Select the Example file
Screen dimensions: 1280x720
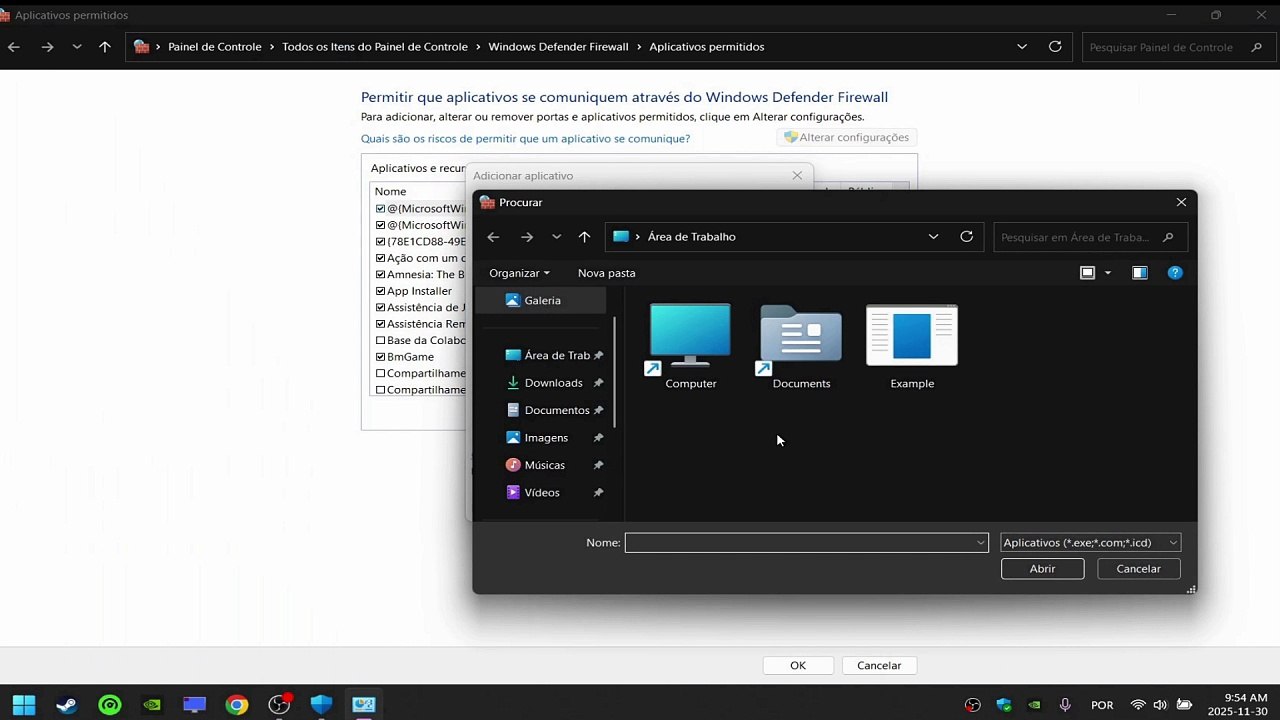pos(912,347)
